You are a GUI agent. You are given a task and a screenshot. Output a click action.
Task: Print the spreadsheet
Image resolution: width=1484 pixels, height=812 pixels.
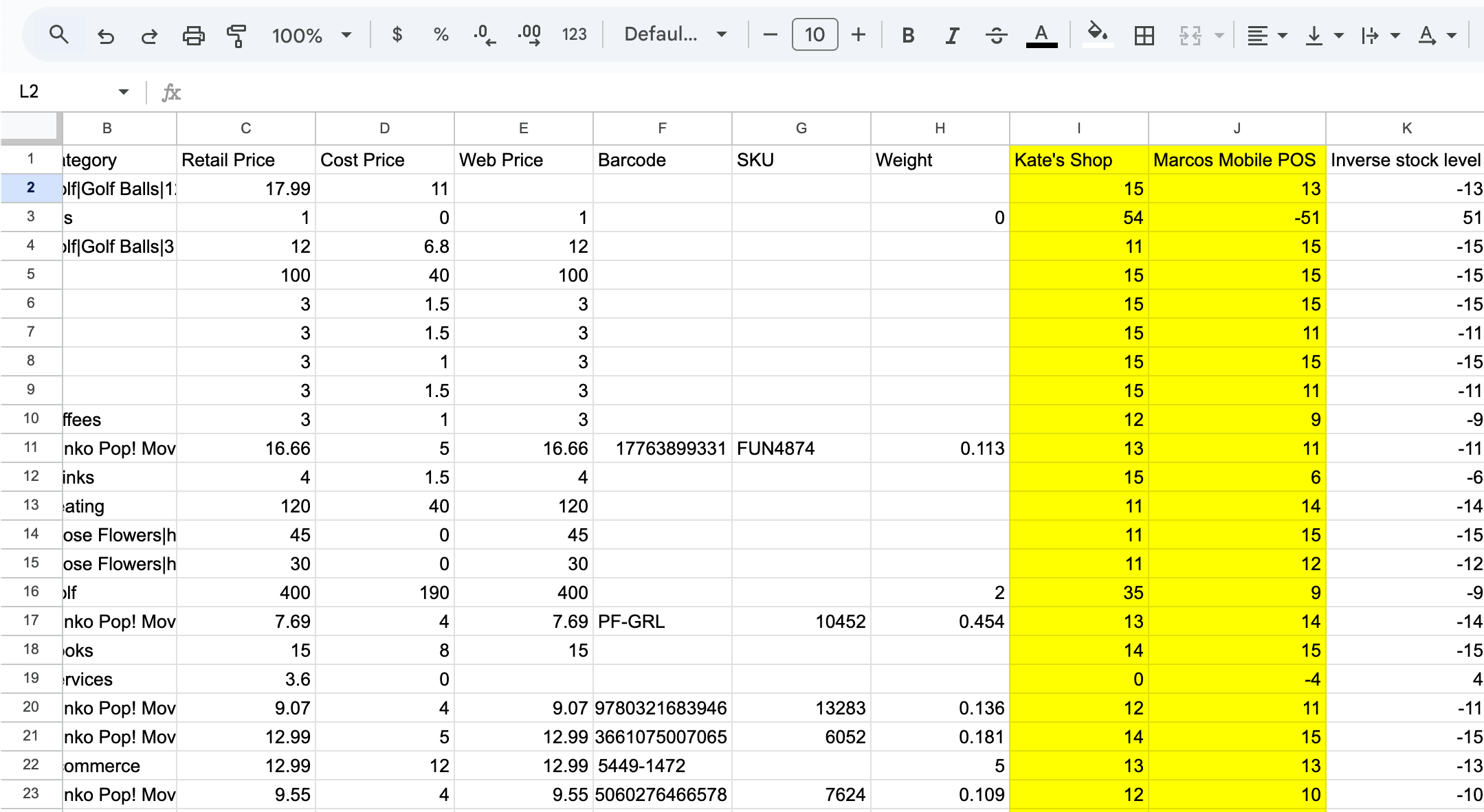193,35
